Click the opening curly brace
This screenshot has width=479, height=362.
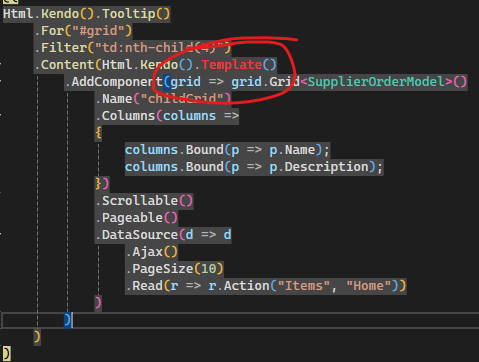98,133
